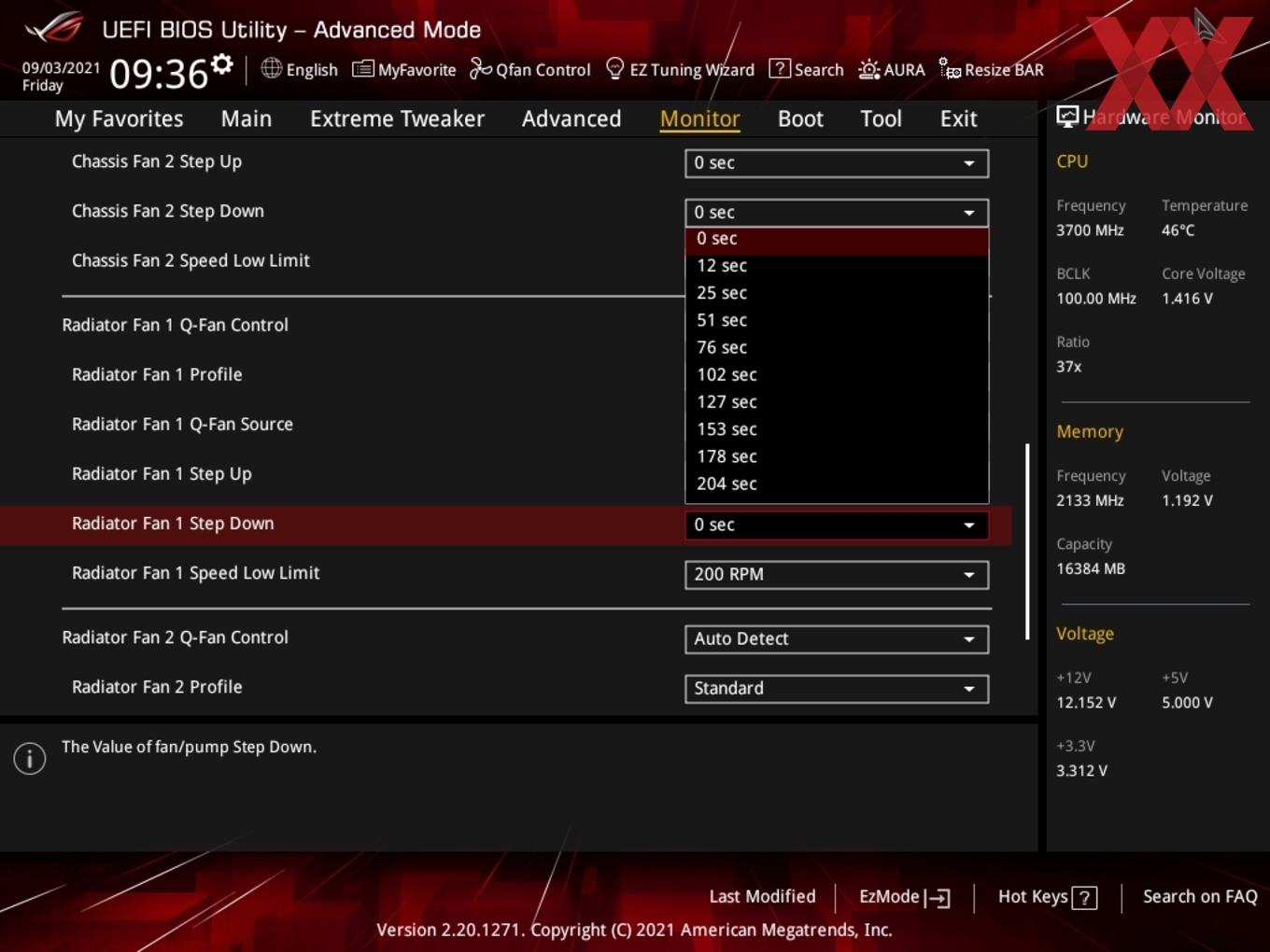Go to Extreme Tweaker tab
This screenshot has height=952, width=1270.
(x=397, y=119)
